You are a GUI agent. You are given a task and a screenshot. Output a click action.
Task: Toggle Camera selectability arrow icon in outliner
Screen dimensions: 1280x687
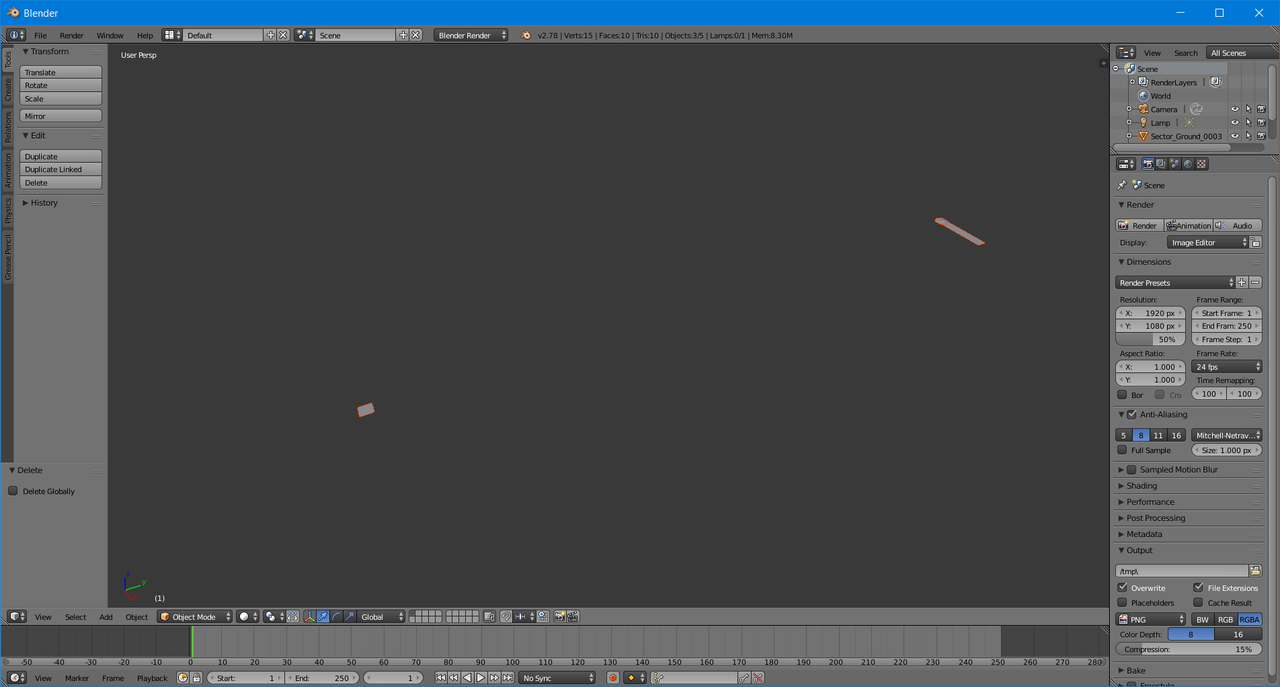[1248, 109]
